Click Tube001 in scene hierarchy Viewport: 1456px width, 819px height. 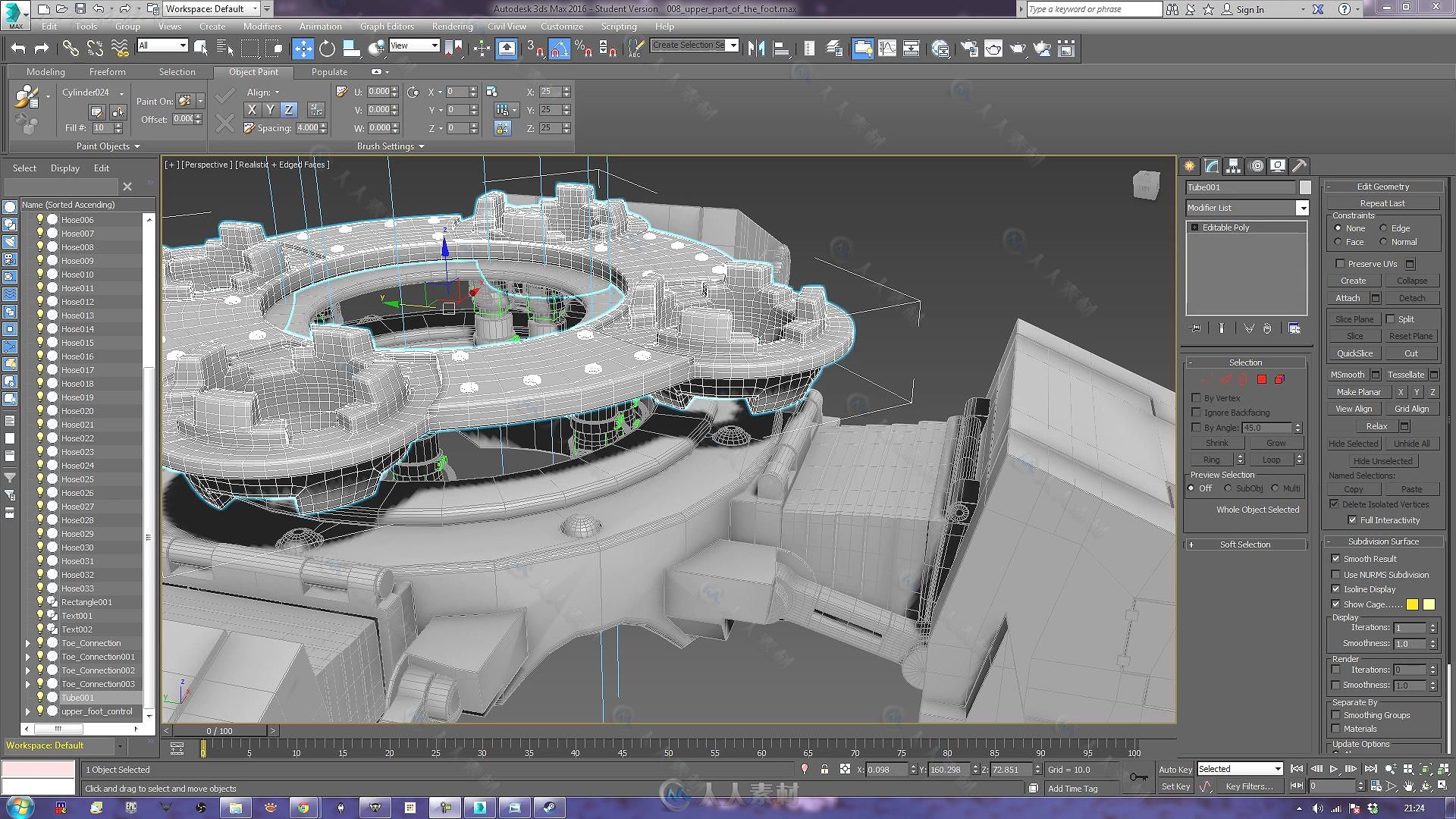78,697
